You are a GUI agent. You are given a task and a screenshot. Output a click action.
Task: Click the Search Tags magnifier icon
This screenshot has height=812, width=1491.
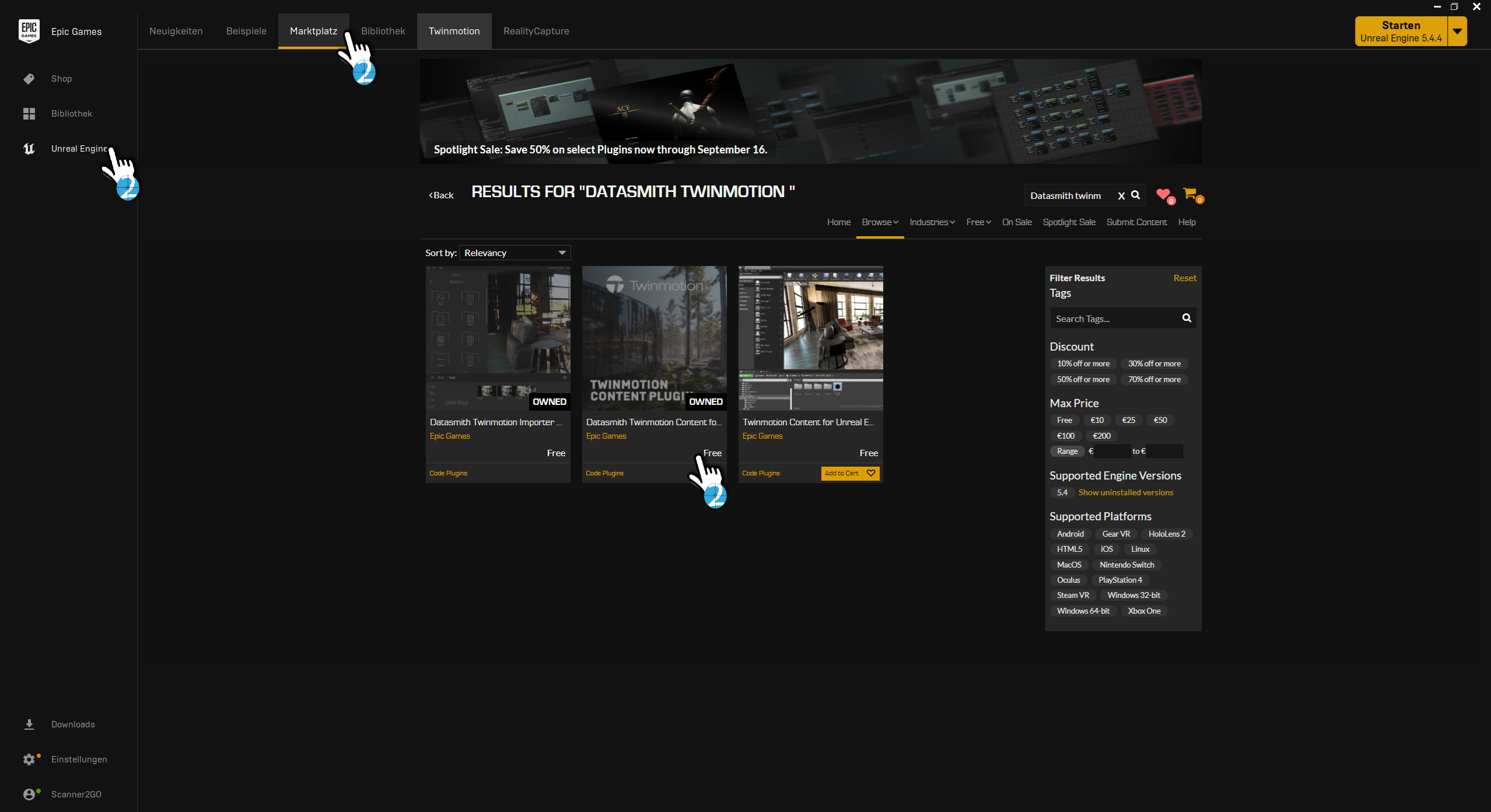(1186, 318)
